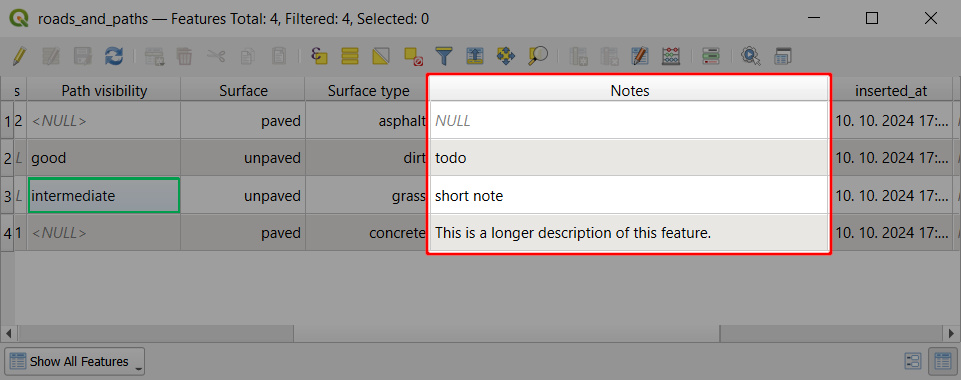Invert the feature selection

381,56
